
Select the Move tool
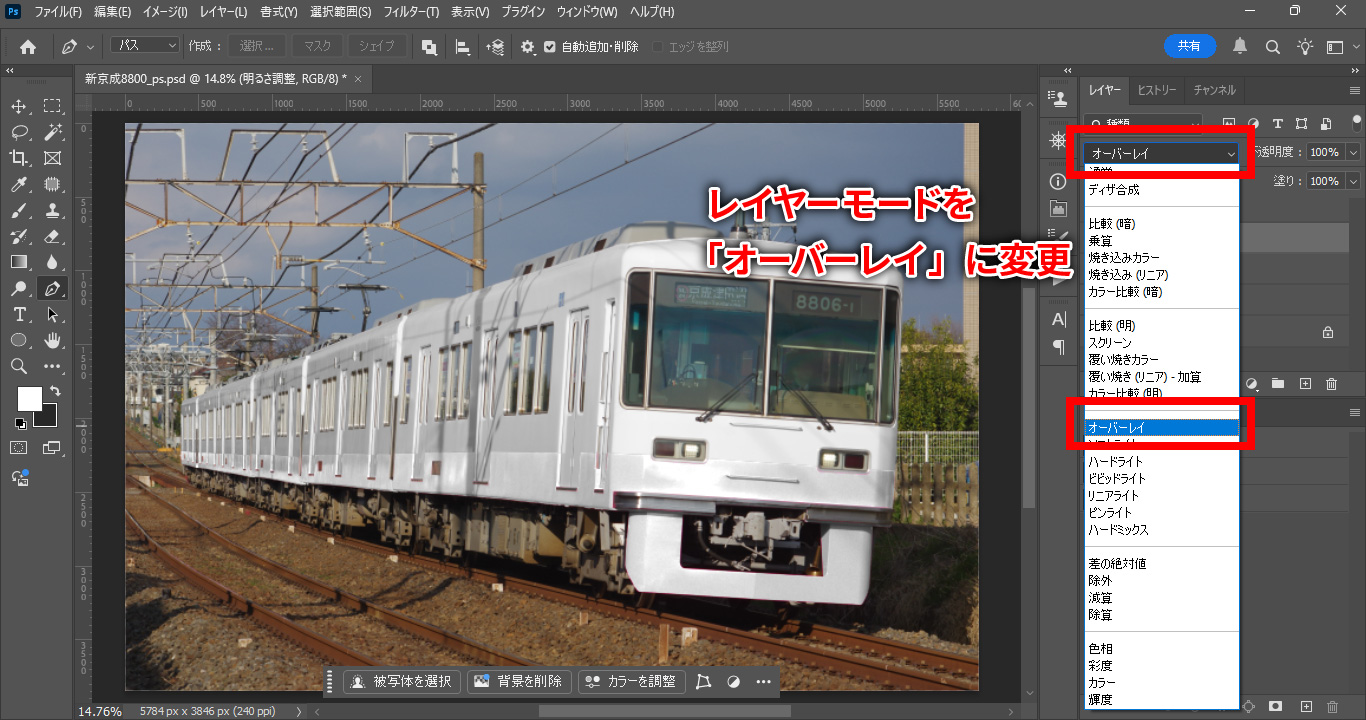(x=19, y=106)
